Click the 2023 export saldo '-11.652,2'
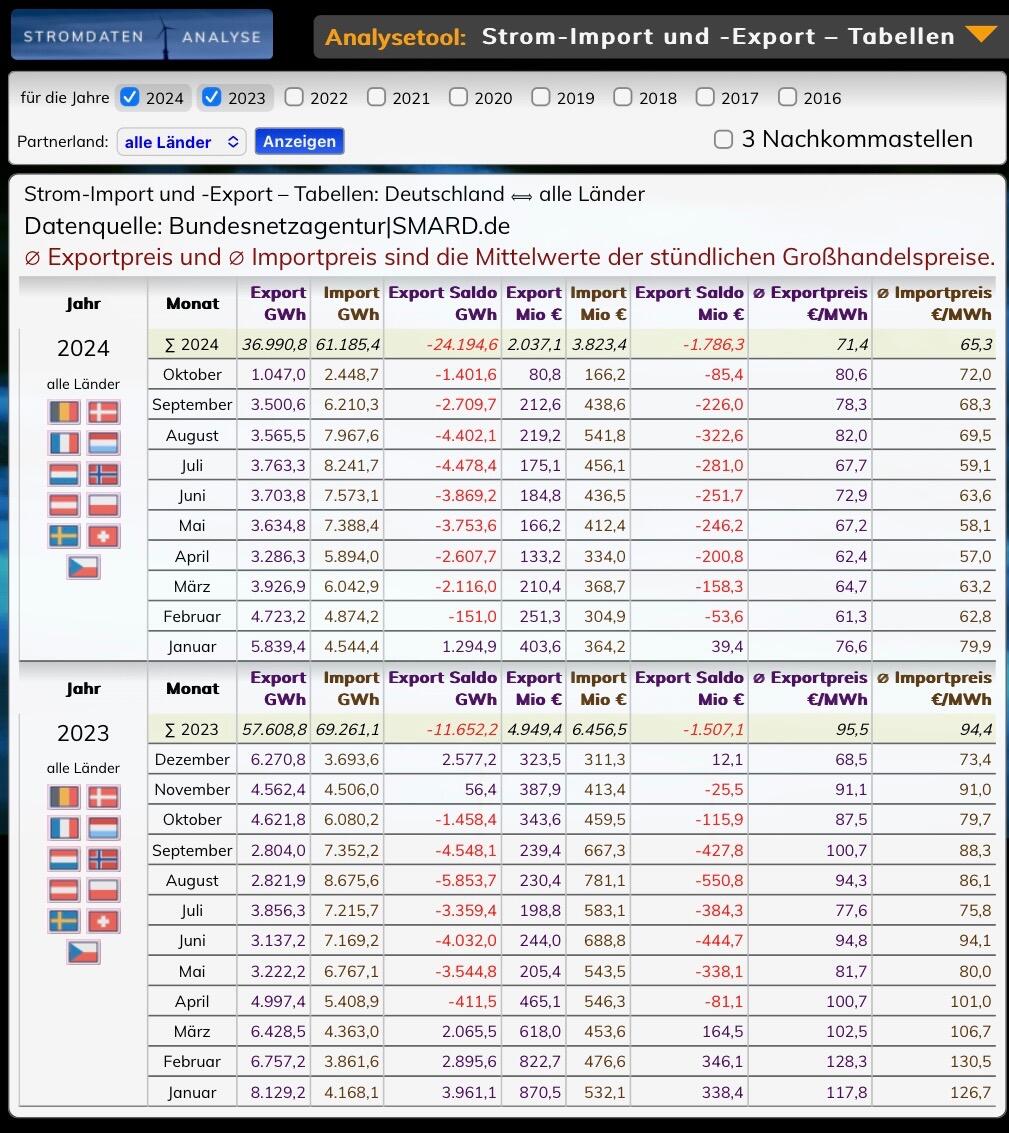Viewport: 1009px width, 1133px height. [x=462, y=730]
